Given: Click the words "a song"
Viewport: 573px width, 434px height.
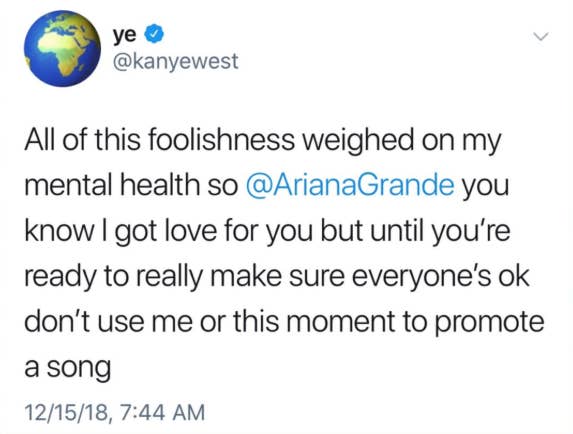Looking at the screenshot, I should tap(68, 368).
